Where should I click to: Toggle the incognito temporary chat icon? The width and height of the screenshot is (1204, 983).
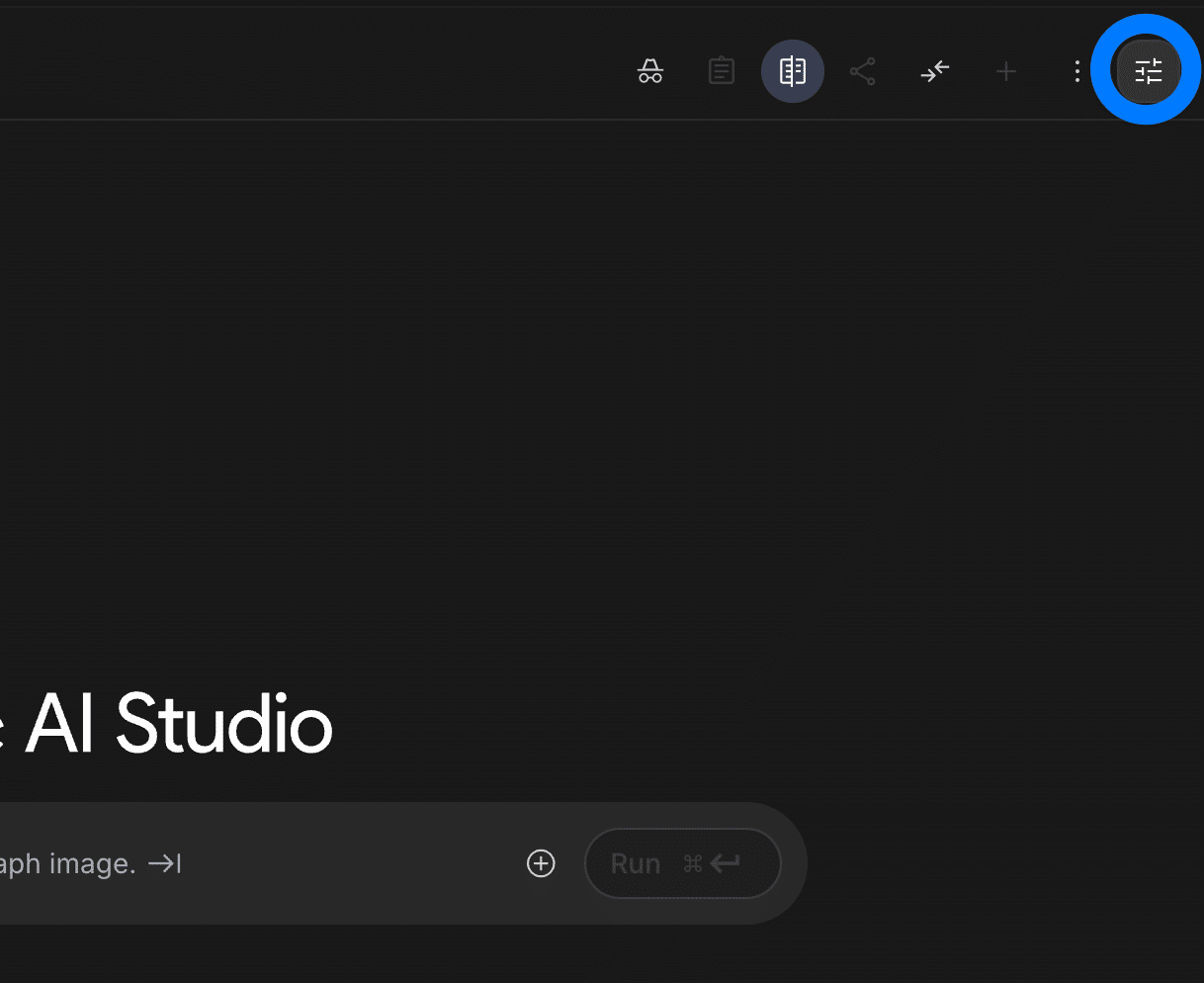[650, 71]
